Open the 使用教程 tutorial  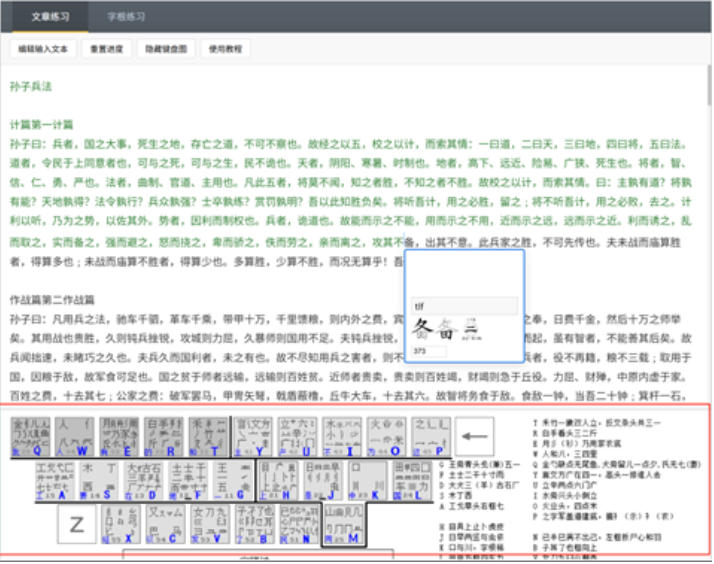point(225,49)
